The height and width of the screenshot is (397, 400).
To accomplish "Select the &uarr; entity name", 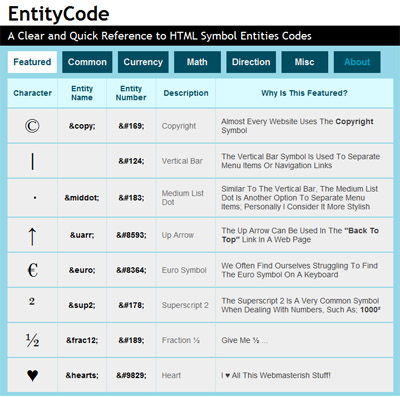I will [x=82, y=235].
